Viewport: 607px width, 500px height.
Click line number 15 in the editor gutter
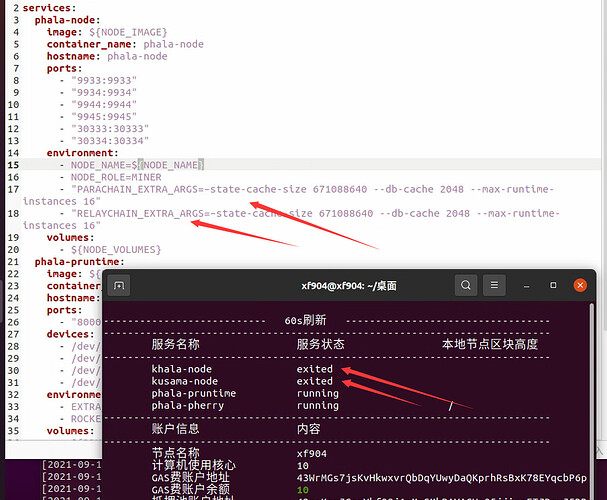(x=13, y=164)
